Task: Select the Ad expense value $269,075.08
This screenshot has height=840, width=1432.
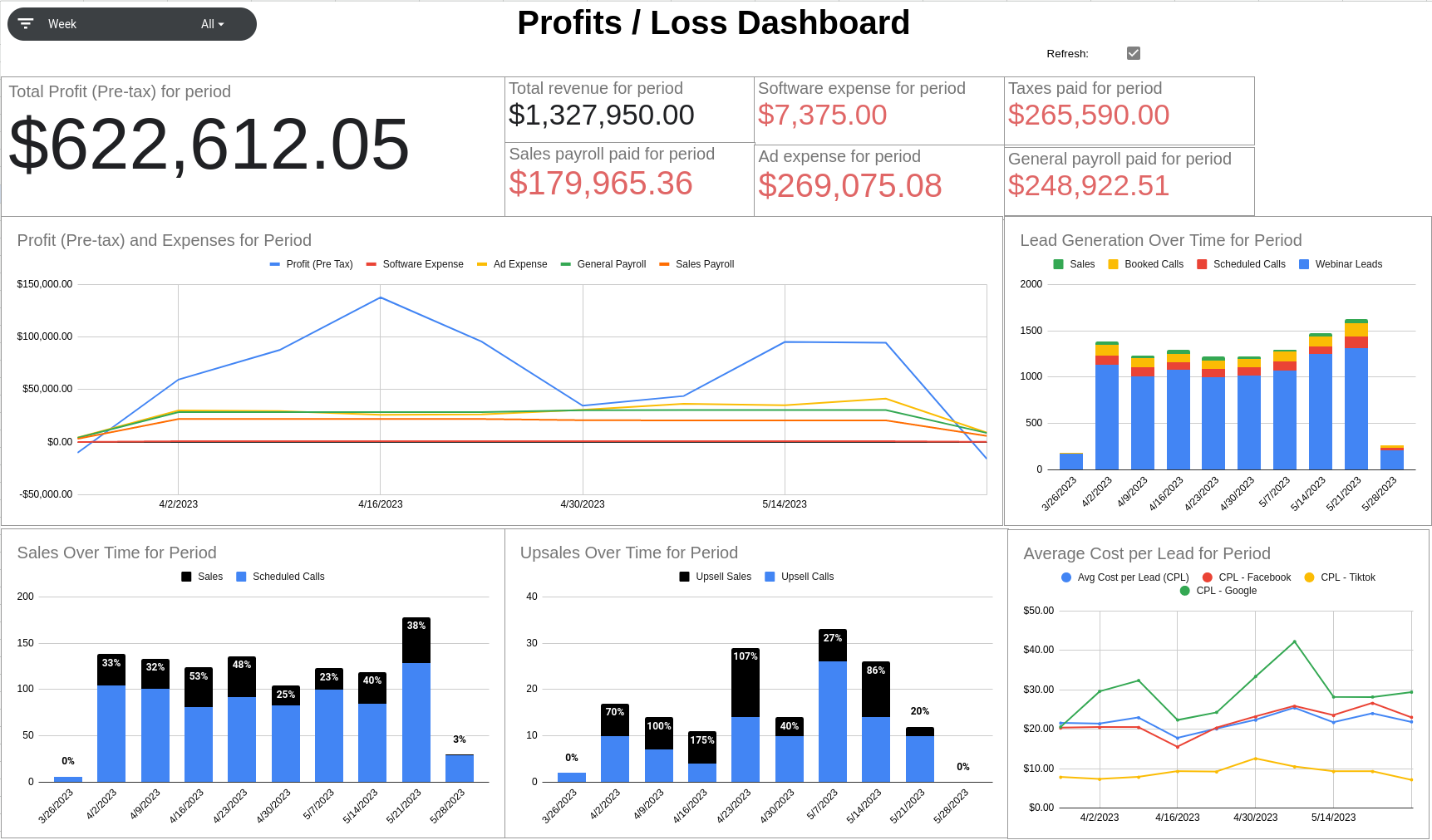Action: point(849,186)
